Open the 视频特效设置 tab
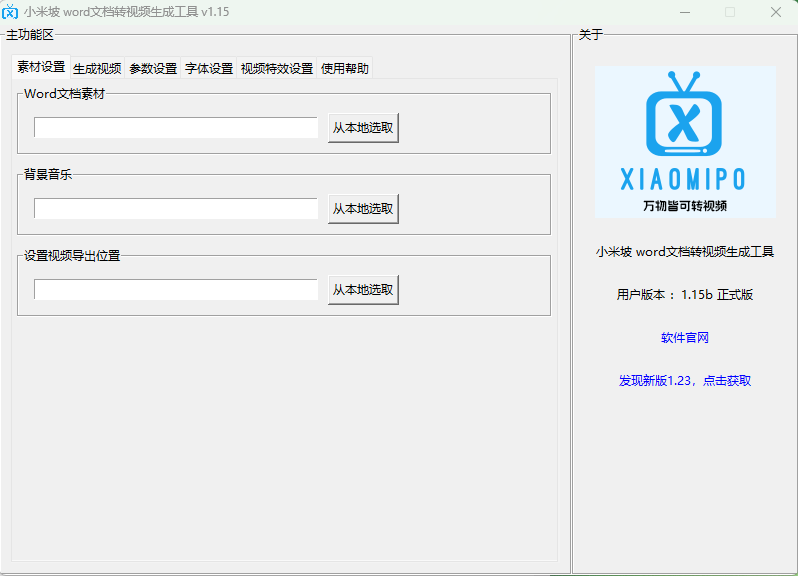The image size is (798, 576). [277, 69]
